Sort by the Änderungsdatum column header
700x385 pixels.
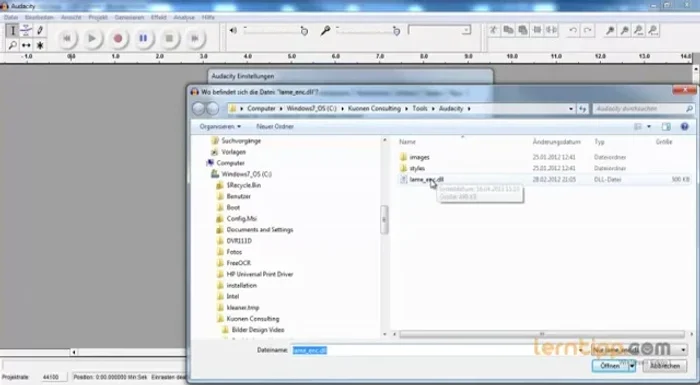pos(556,142)
